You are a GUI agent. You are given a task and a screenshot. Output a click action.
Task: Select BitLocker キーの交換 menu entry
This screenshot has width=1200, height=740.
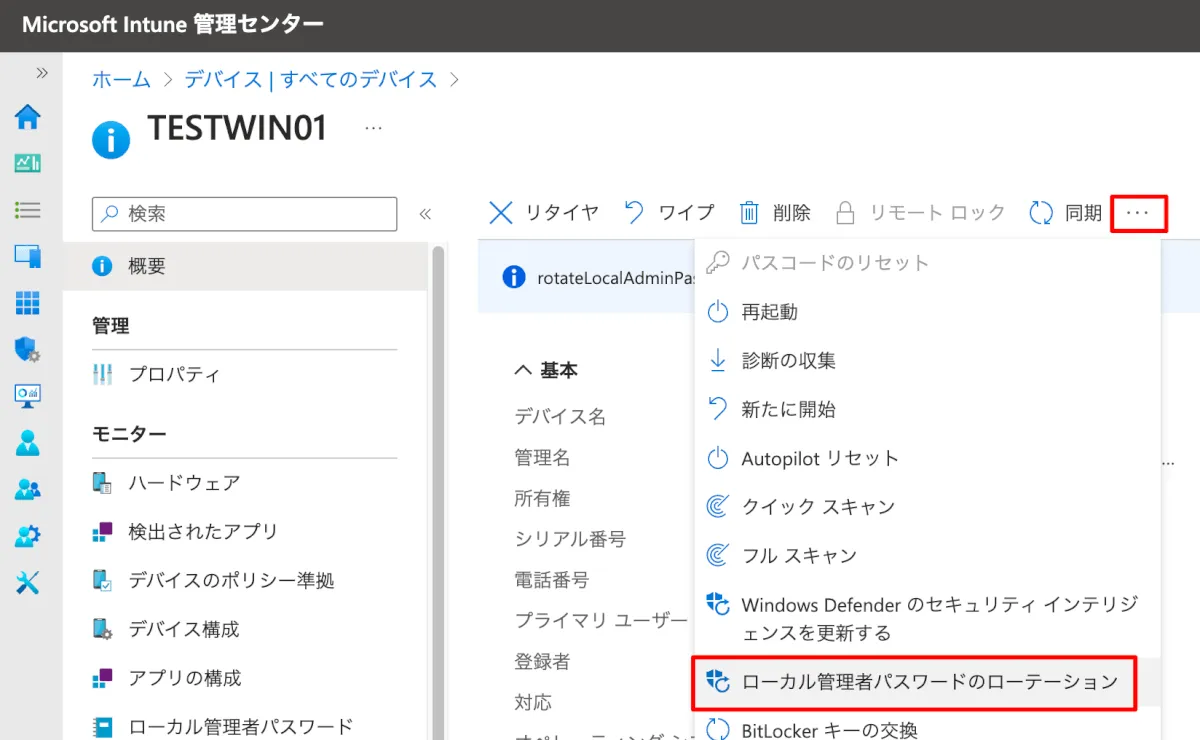coord(928,730)
